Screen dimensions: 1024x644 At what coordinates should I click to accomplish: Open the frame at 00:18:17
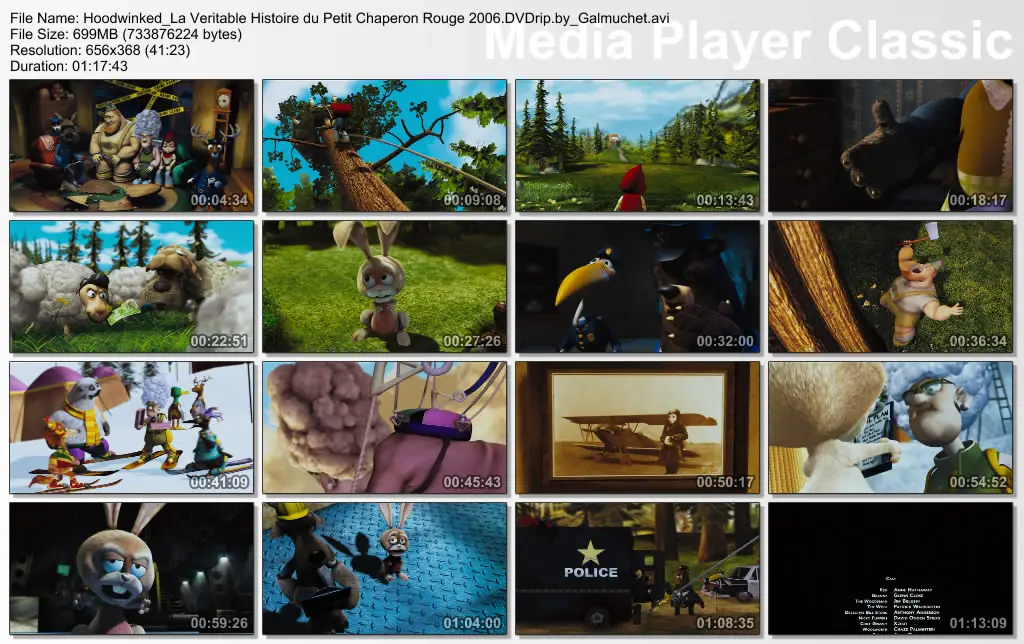pos(891,146)
